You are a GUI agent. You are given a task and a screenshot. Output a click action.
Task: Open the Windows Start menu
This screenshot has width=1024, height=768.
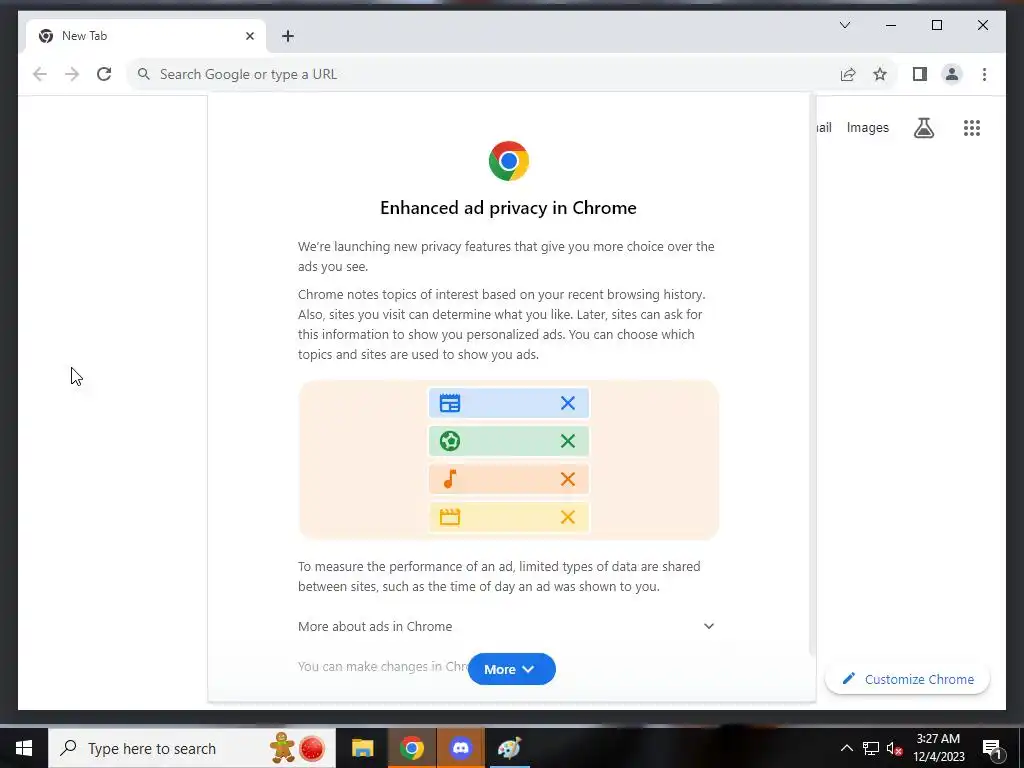pyautogui.click(x=24, y=748)
